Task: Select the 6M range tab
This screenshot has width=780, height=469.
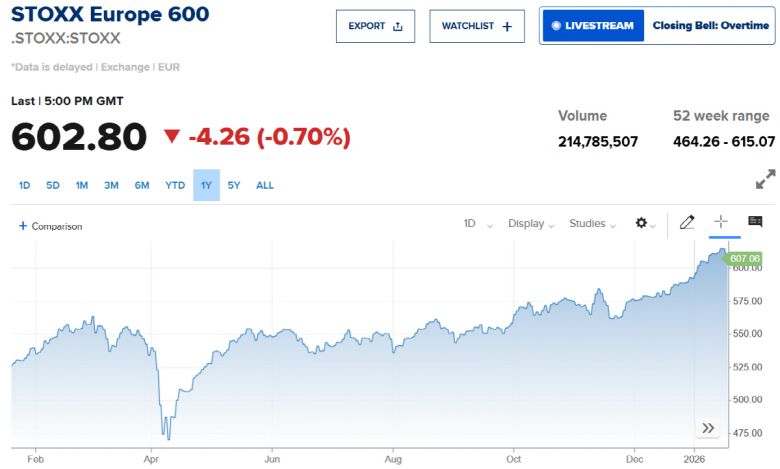Action: pos(142,185)
